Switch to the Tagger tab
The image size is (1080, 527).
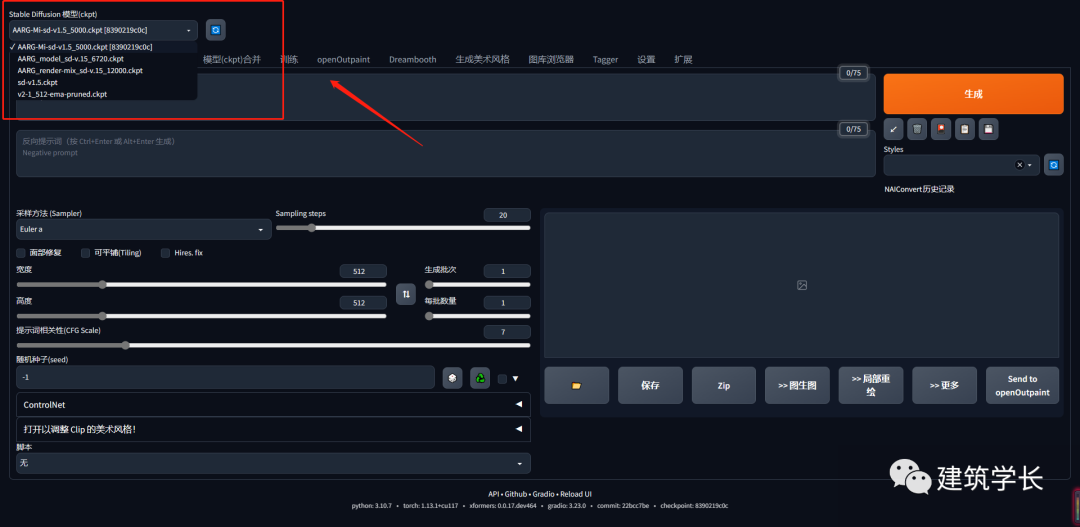click(605, 60)
